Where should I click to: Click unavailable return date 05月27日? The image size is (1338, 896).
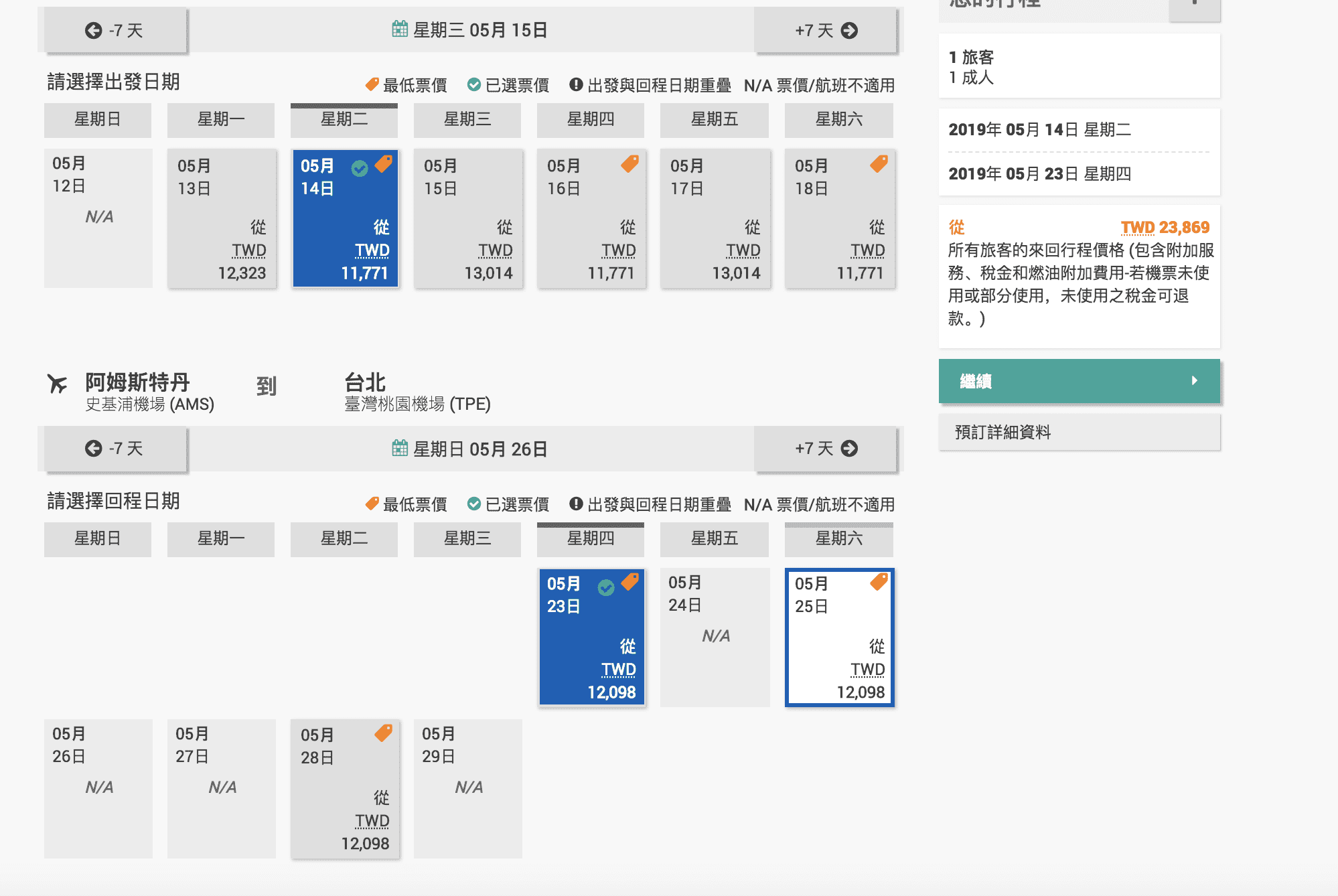tap(222, 789)
